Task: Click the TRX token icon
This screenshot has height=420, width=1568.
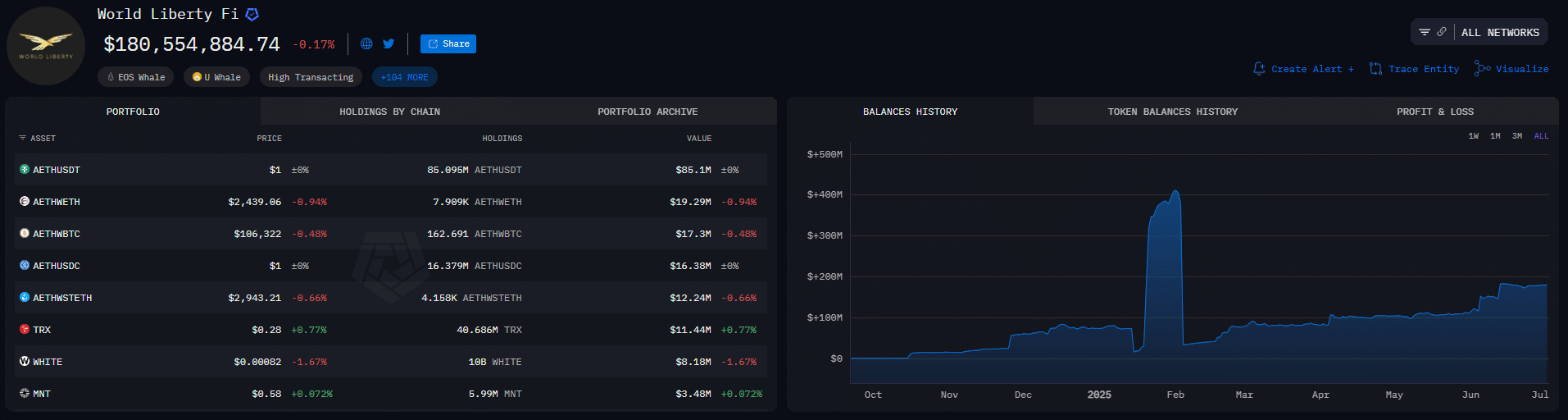Action: pyautogui.click(x=25, y=329)
